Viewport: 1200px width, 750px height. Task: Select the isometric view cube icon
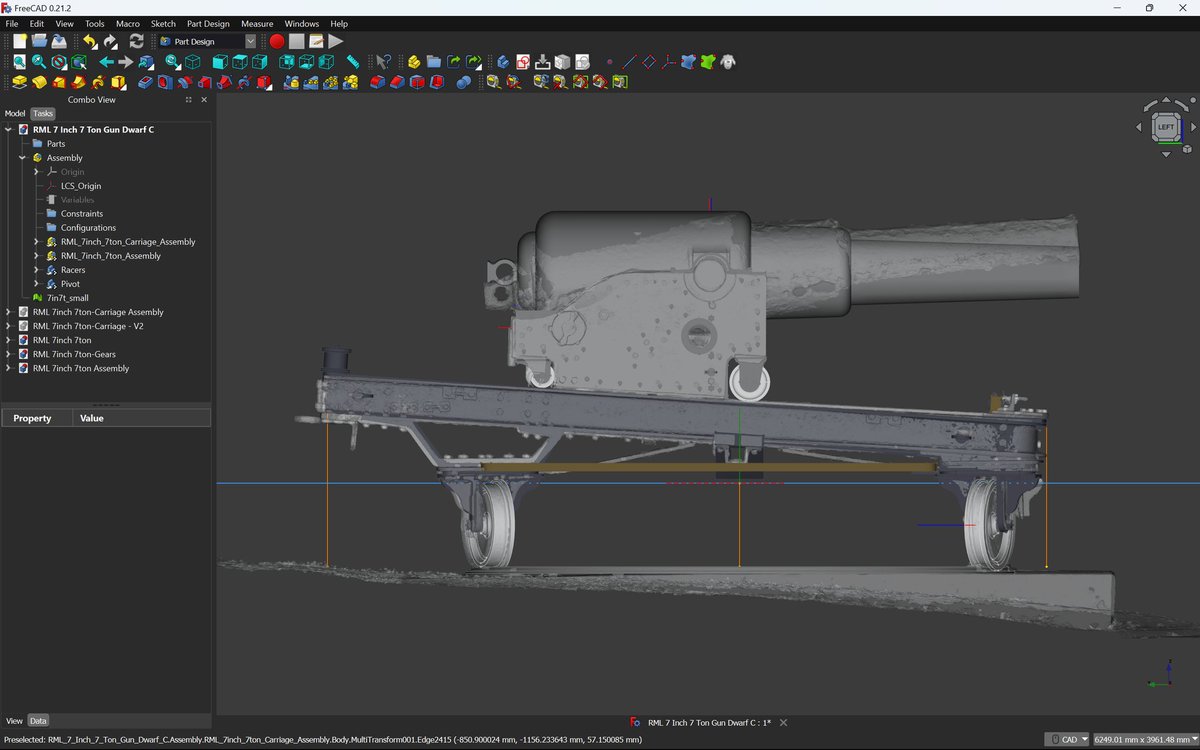click(x=193, y=61)
